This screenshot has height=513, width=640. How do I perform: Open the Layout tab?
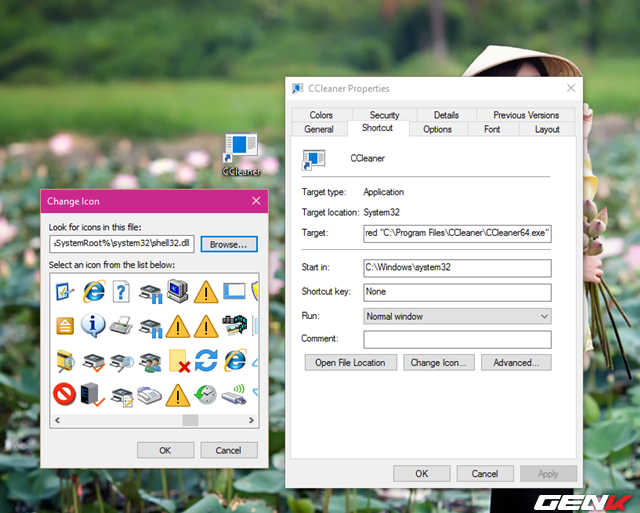(x=547, y=129)
